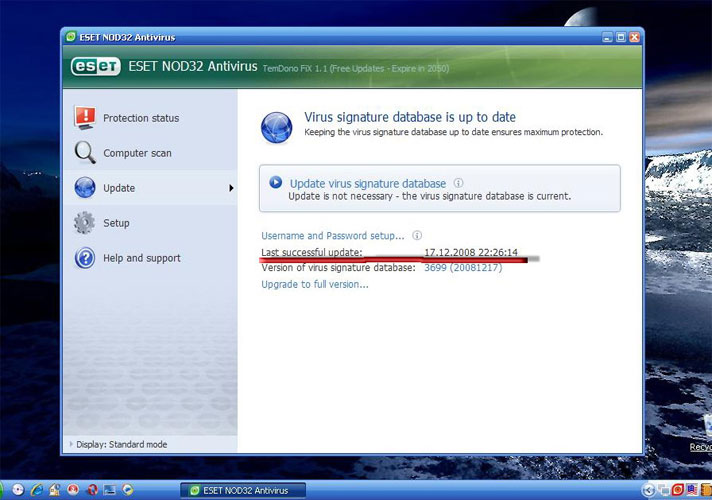Toggle the Display: Standard mode selector
This screenshot has height=500, width=712.
(x=117, y=444)
